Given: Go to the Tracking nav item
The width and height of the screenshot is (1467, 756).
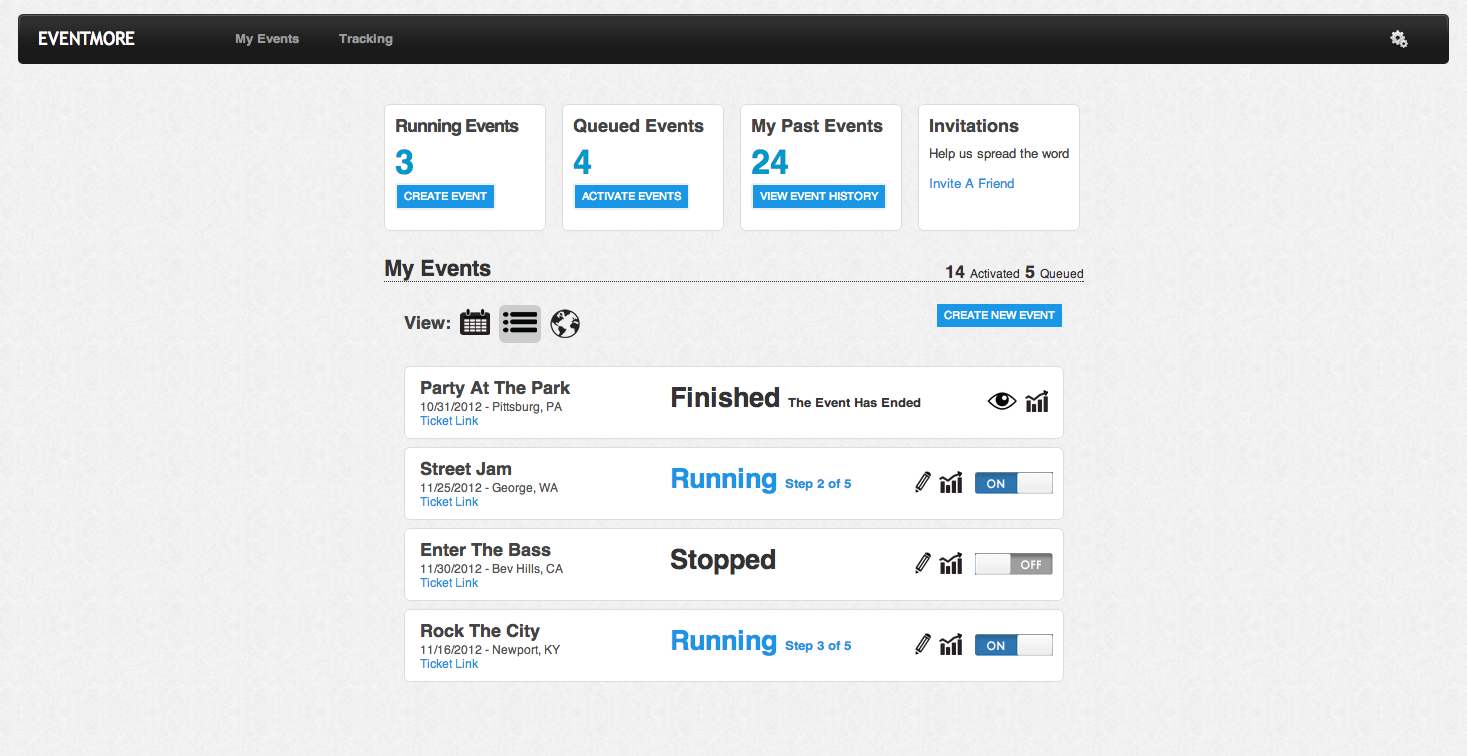Looking at the screenshot, I should point(366,39).
